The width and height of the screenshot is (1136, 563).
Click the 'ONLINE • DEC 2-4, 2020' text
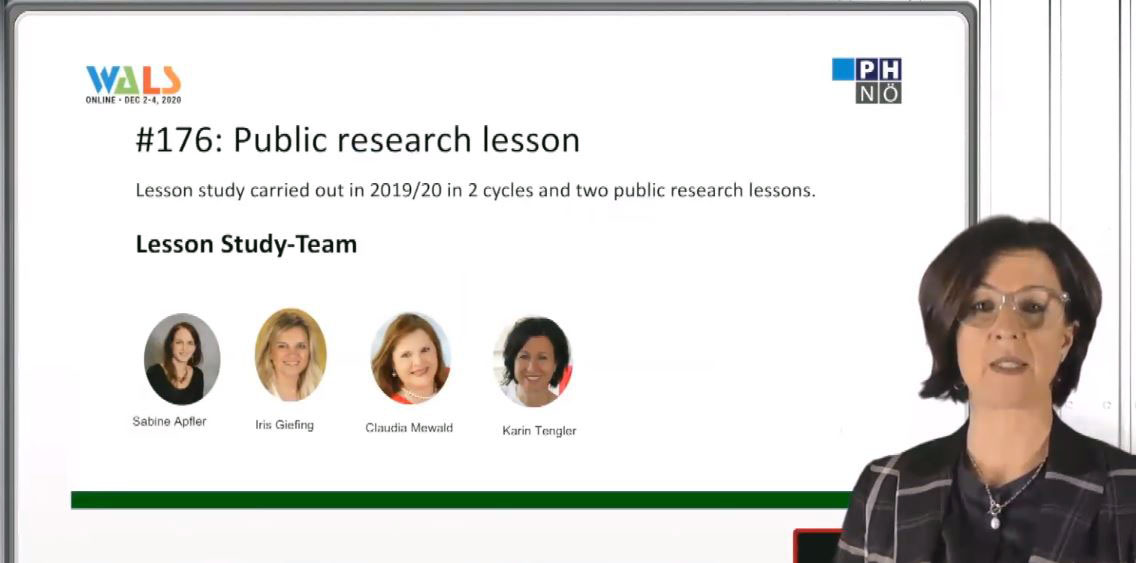[x=133, y=100]
